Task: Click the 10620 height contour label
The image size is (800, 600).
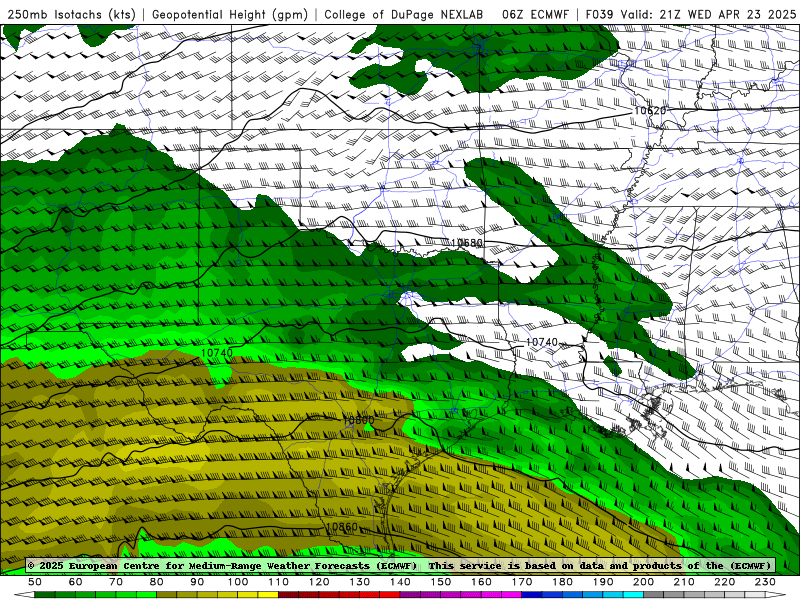Action: coord(650,111)
